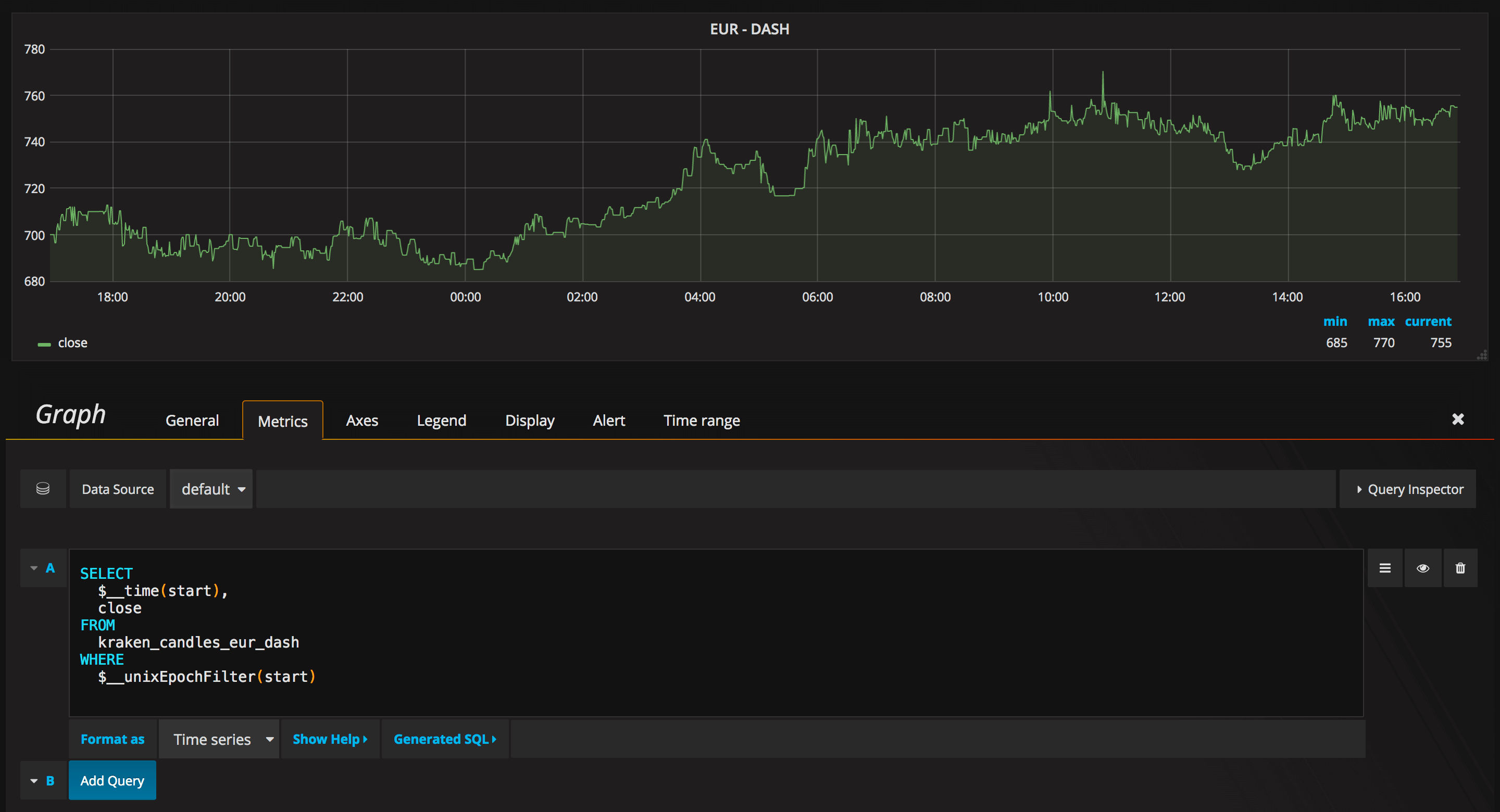Delete query A with trash icon
Image resolution: width=1500 pixels, height=812 pixels.
click(x=1460, y=568)
